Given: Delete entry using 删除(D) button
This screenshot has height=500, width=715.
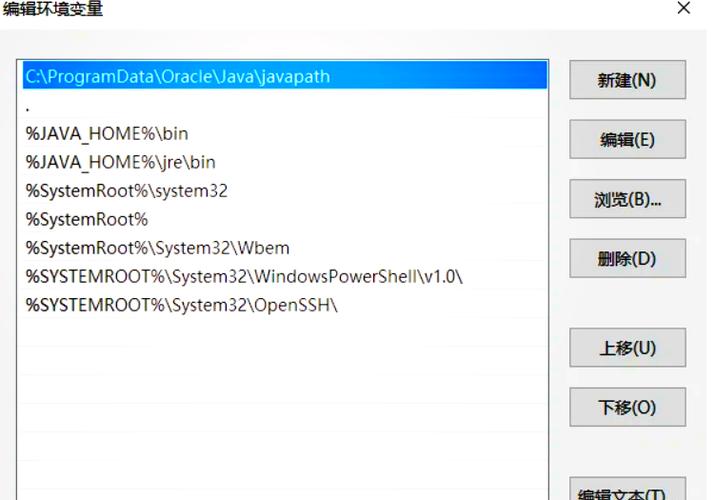Looking at the screenshot, I should tap(627, 259).
